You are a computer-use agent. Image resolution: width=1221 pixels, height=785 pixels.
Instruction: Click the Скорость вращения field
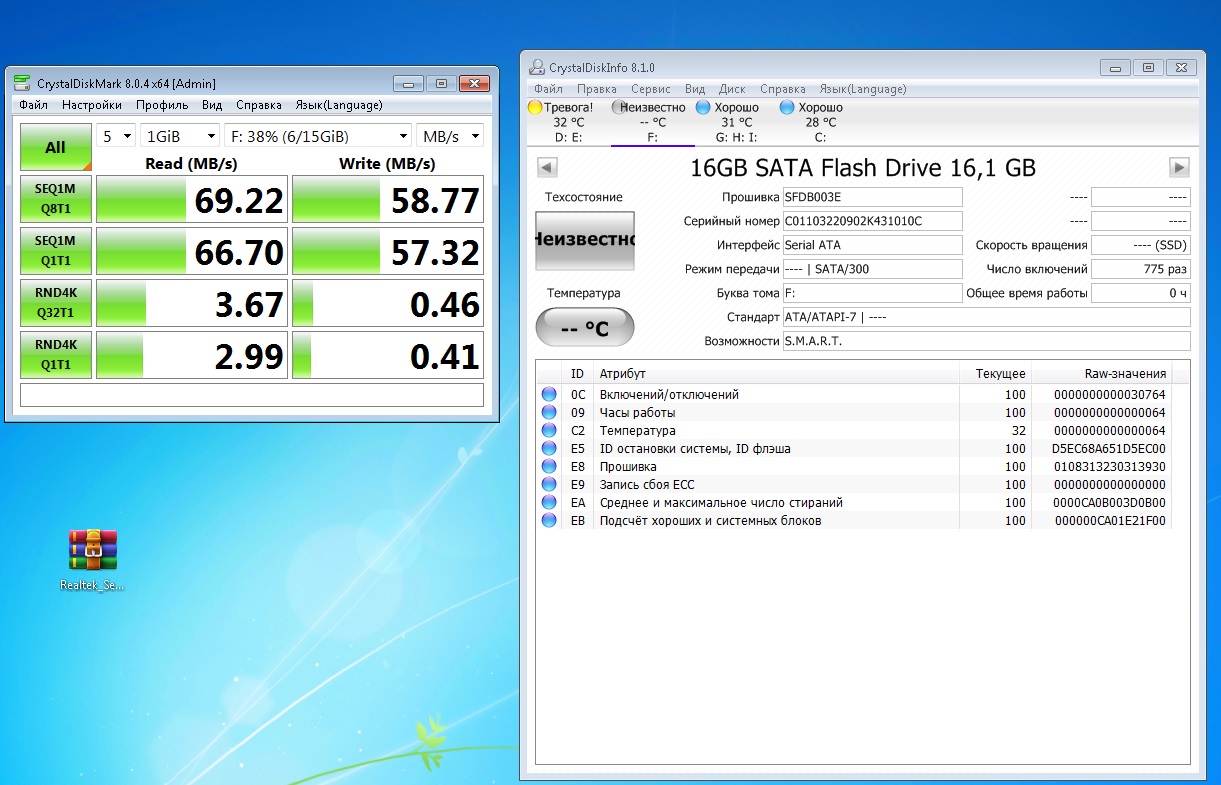click(1141, 245)
